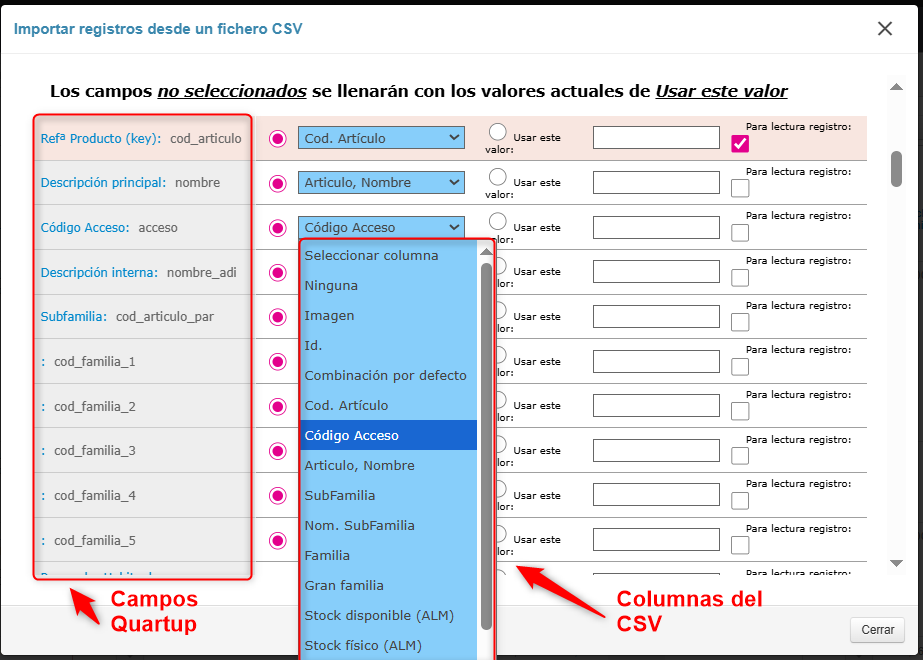Select pink column radio for cod_familia_3 row
Screen dimensions: 923x660
278,451
